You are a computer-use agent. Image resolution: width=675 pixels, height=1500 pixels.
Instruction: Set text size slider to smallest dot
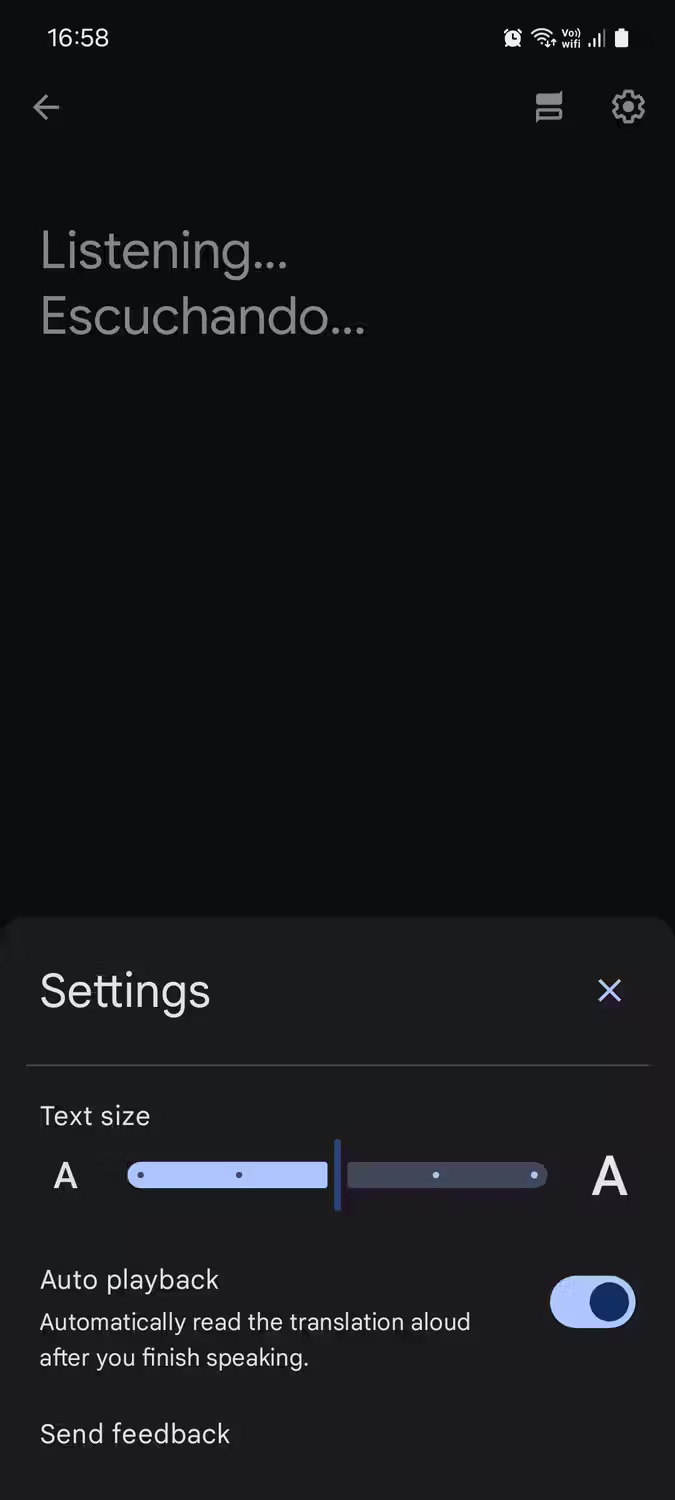[x=141, y=1175]
